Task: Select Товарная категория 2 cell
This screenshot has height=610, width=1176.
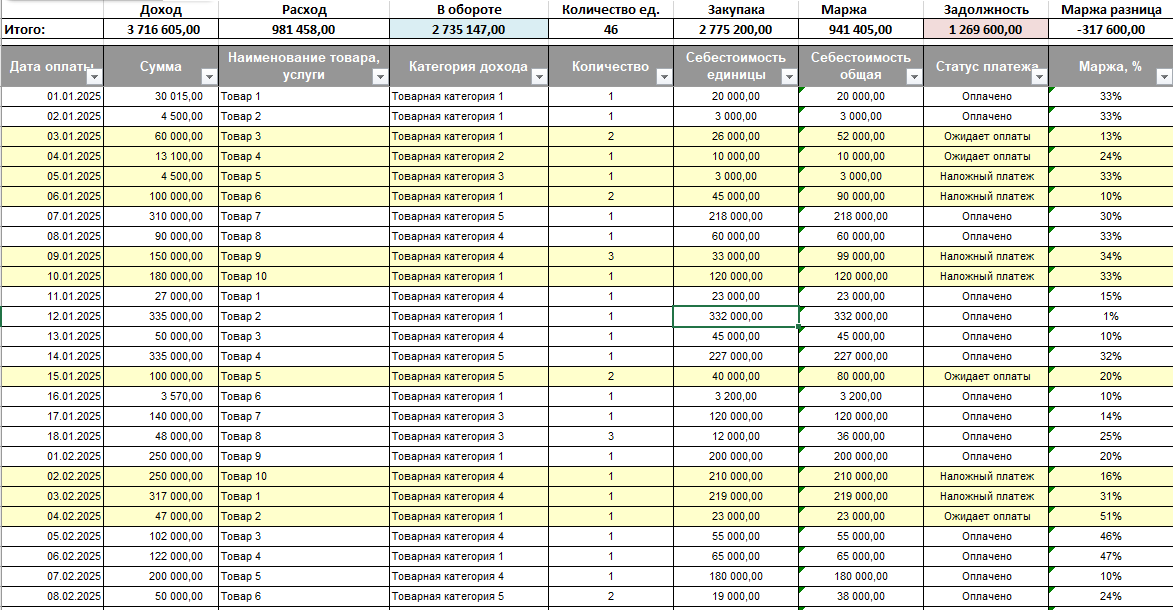Action: [469, 156]
